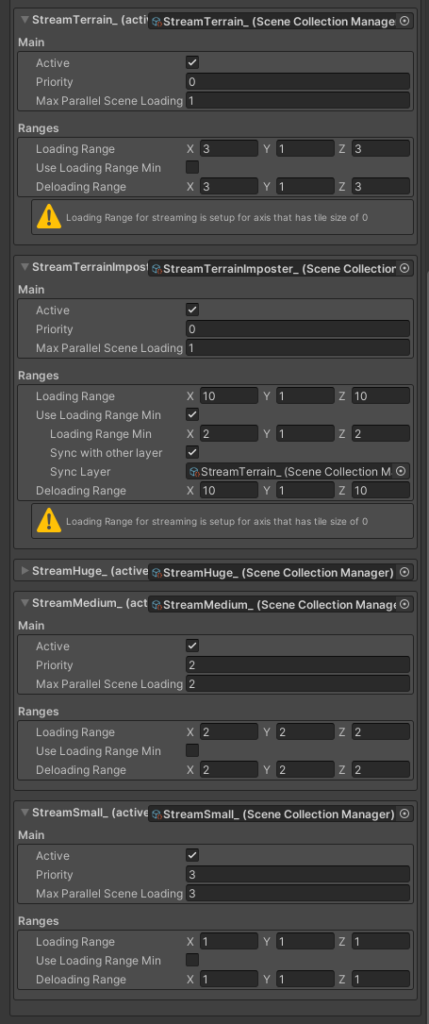The width and height of the screenshot is (429, 1024).
Task: Click Max Parallel Scene Loading field of StreamSmall_
Action: tap(298, 893)
